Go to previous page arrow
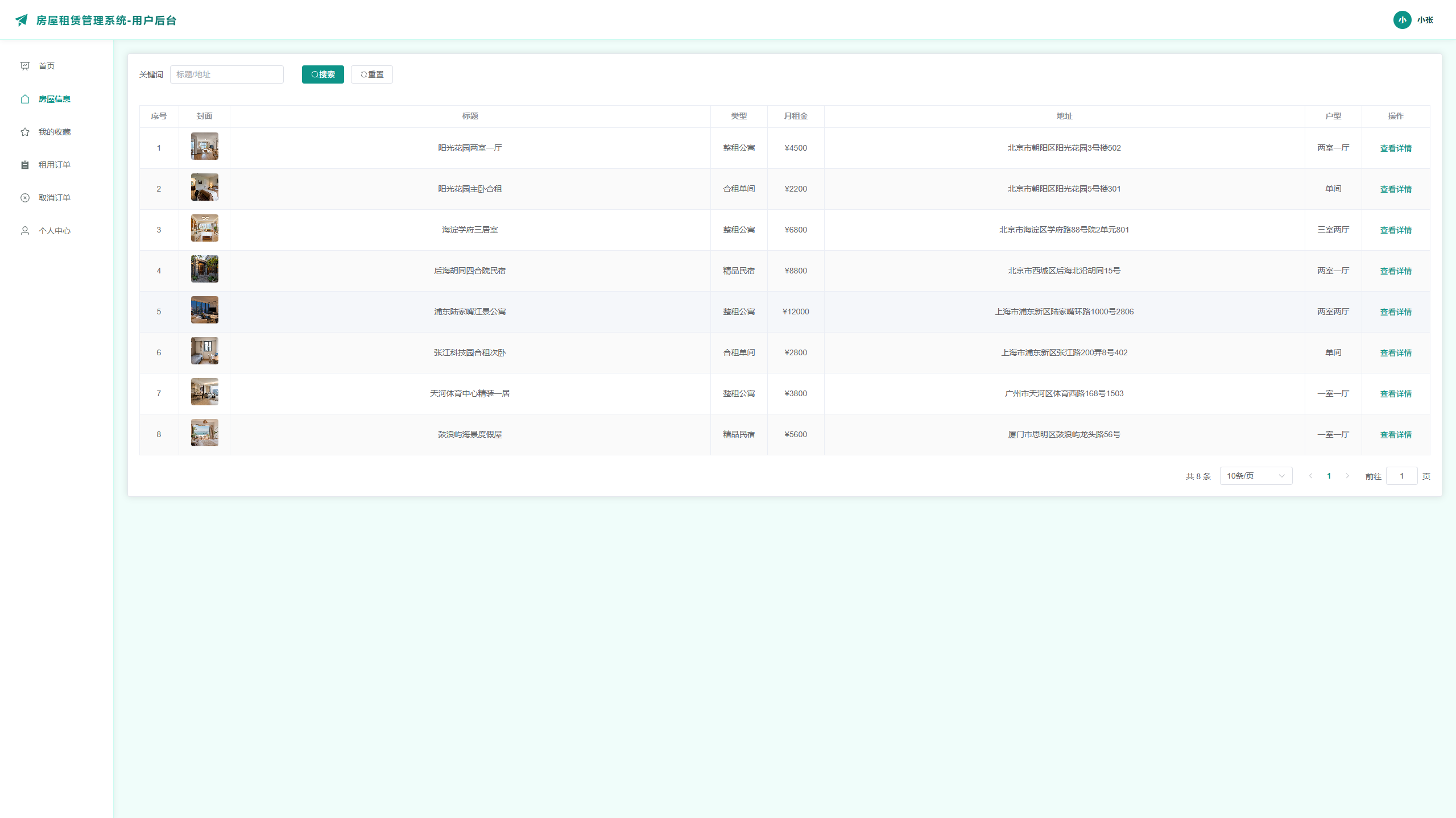This screenshot has height=818, width=1456. 1310,476
